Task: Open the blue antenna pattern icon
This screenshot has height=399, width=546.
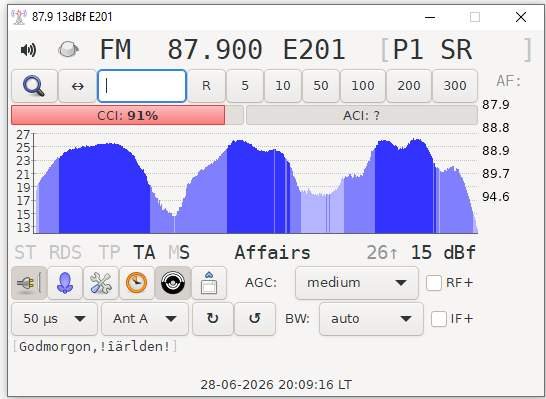Action: tap(65, 283)
